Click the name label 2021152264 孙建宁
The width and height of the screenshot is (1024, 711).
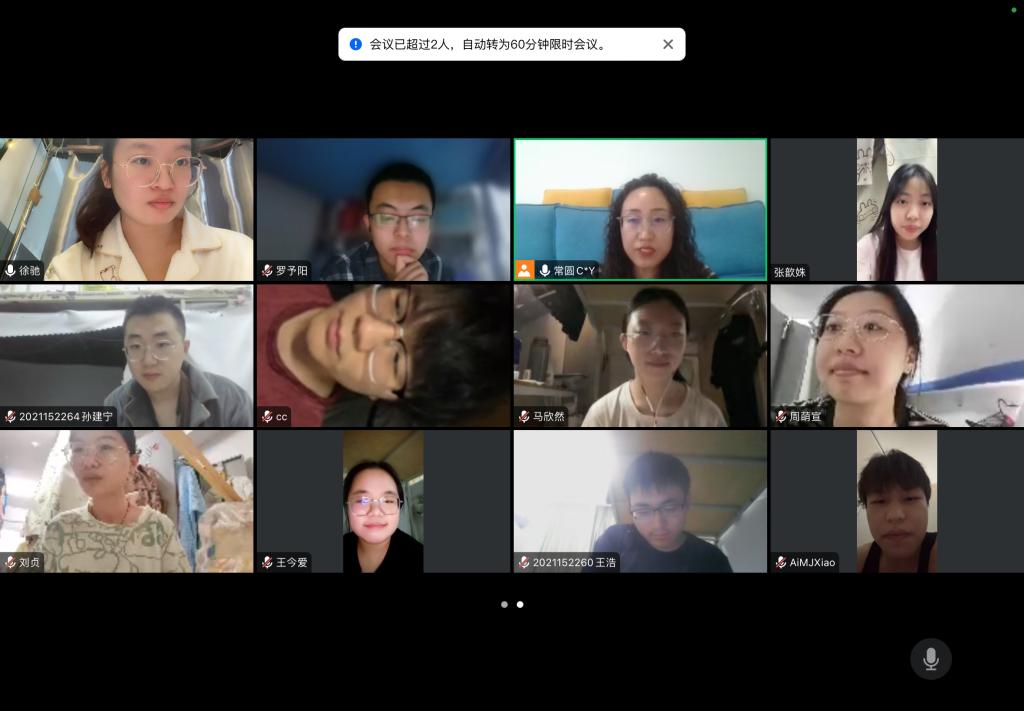pos(66,417)
